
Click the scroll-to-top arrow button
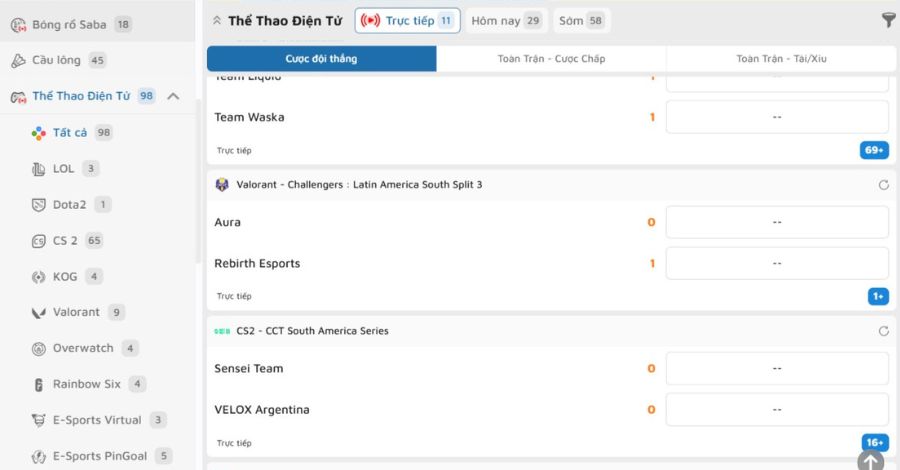pyautogui.click(x=870, y=460)
